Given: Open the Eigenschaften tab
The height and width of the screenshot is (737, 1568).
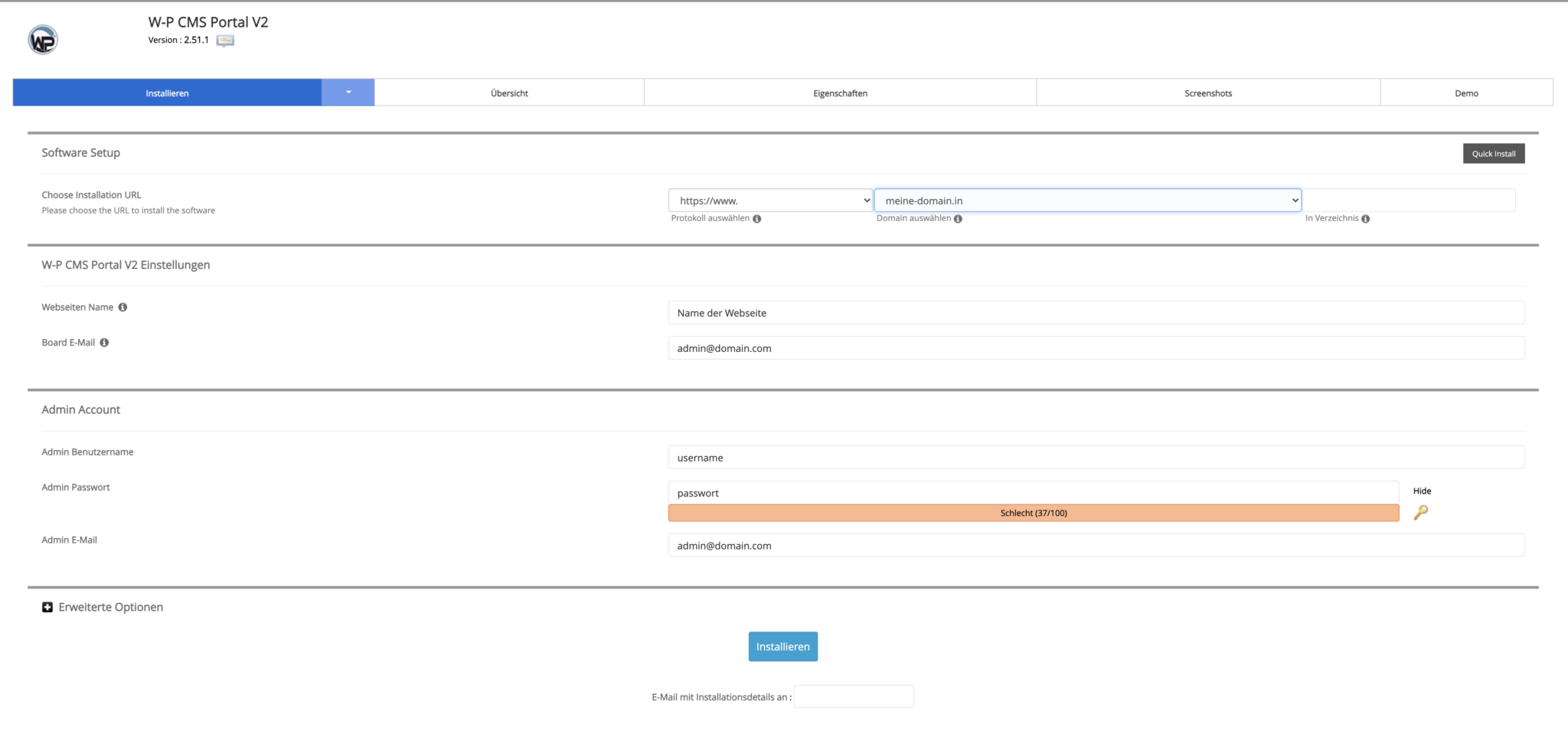Looking at the screenshot, I should tap(840, 93).
